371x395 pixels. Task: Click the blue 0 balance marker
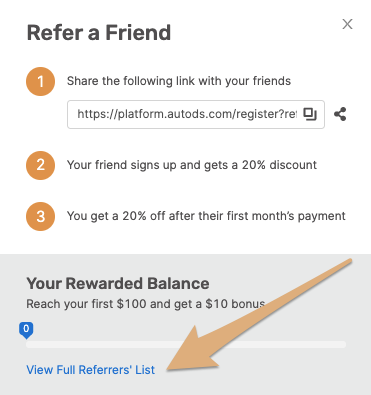(x=26, y=330)
